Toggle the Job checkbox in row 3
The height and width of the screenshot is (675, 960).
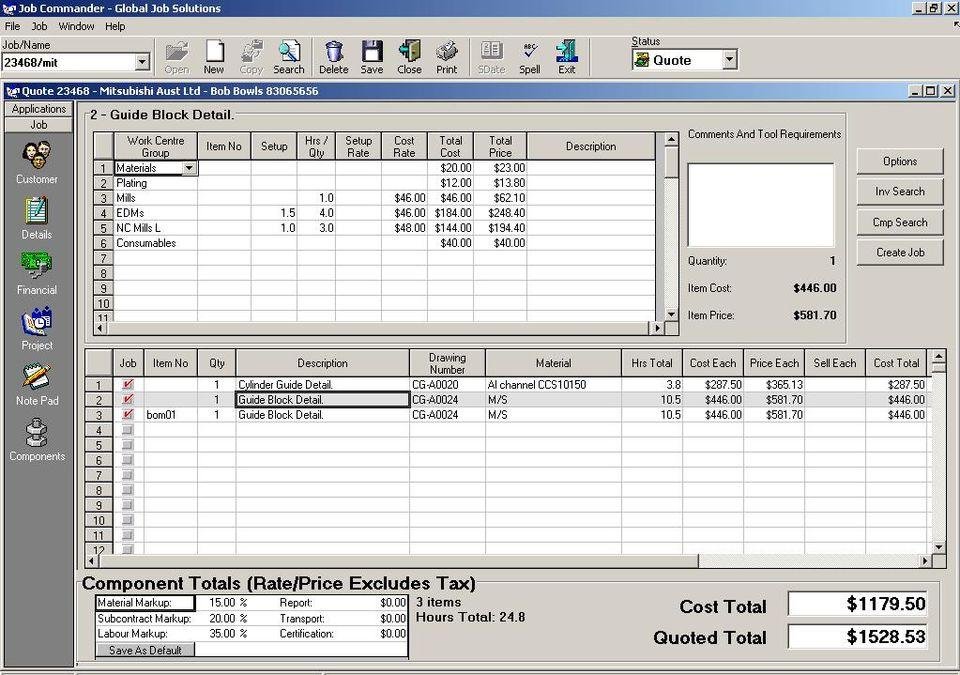coord(127,415)
